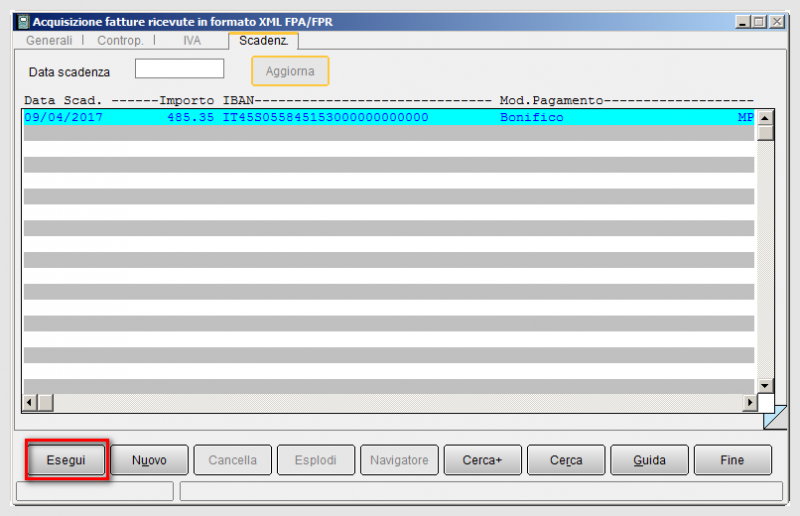Image resolution: width=800 pixels, height=516 pixels.
Task: Minimize the Acquisizione fatture window
Action: (743, 22)
